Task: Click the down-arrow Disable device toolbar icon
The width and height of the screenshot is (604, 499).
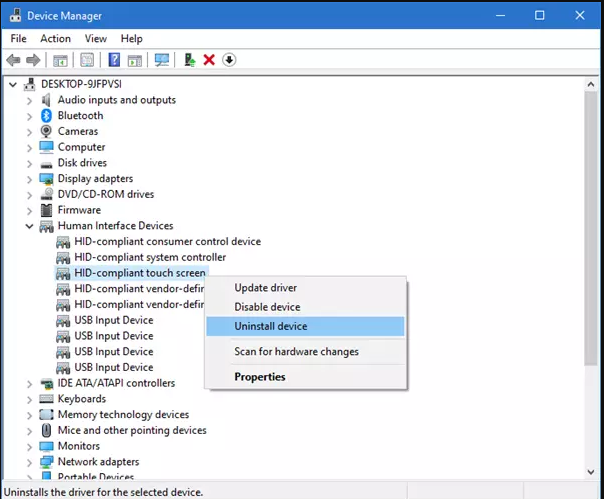Action: click(x=229, y=60)
